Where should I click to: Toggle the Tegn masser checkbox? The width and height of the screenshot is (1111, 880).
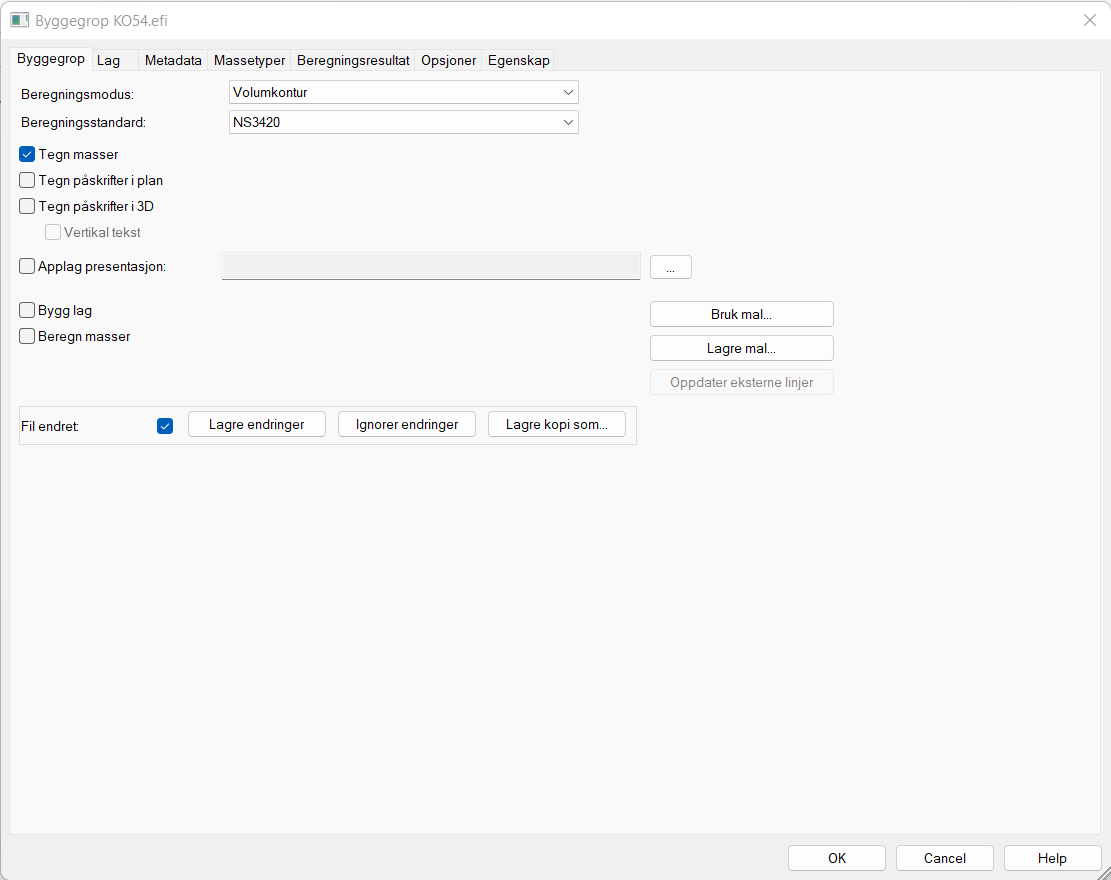(x=28, y=155)
